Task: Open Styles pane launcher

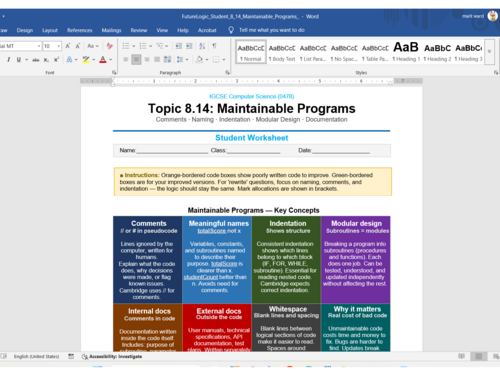Action: coord(496,72)
